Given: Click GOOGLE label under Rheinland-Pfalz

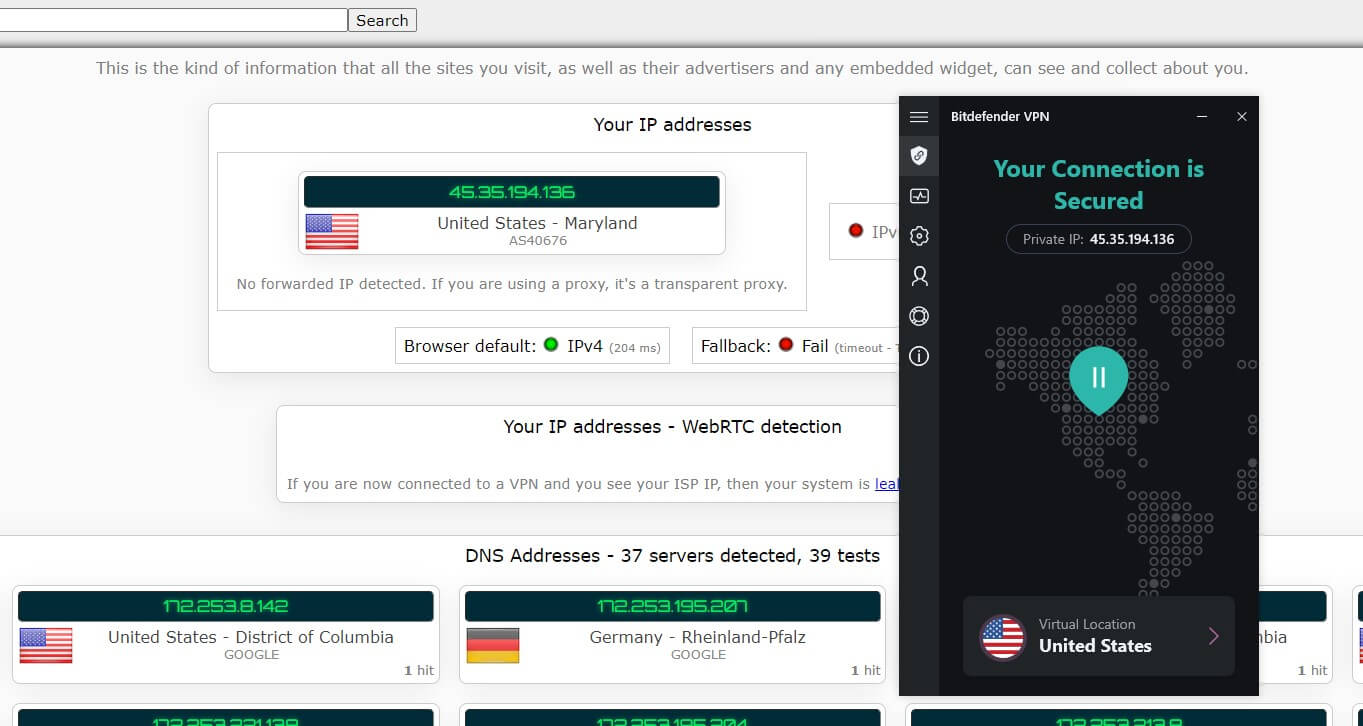Looking at the screenshot, I should 698,655.
